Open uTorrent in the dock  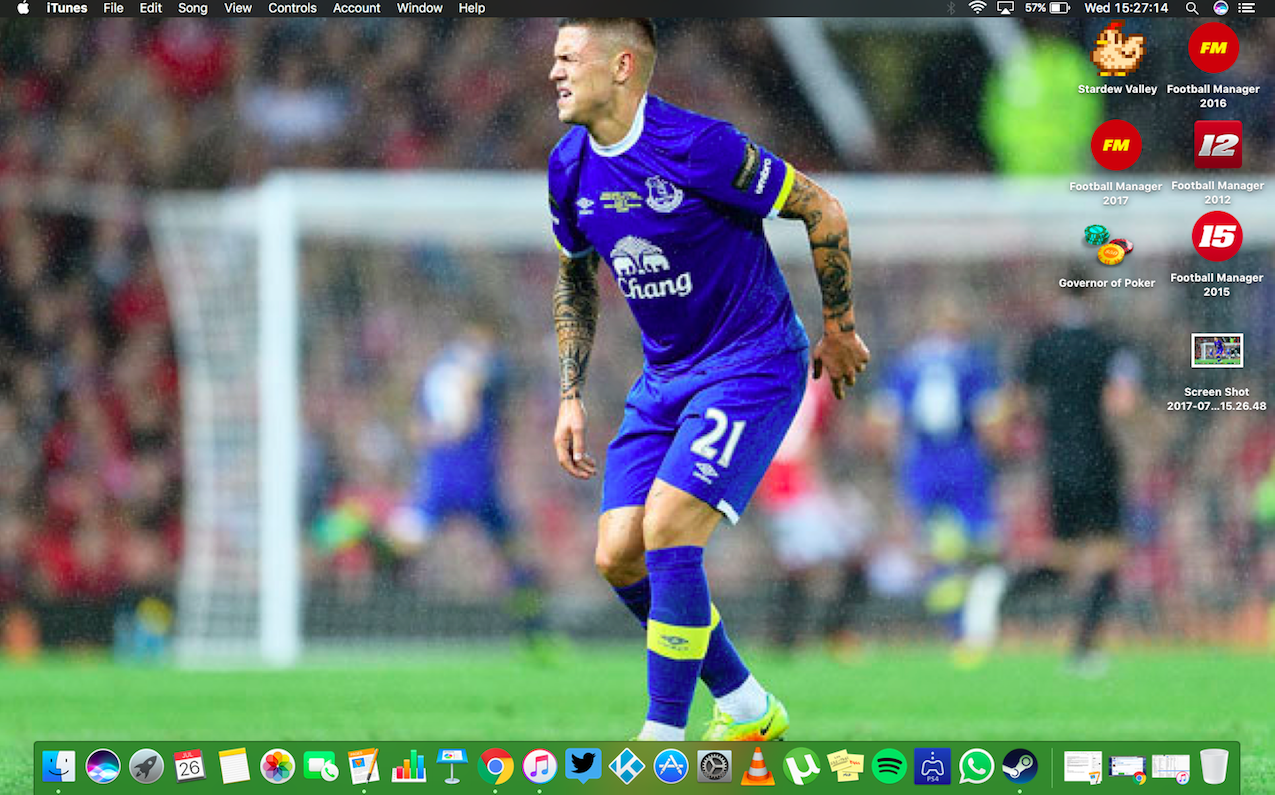tap(802, 767)
